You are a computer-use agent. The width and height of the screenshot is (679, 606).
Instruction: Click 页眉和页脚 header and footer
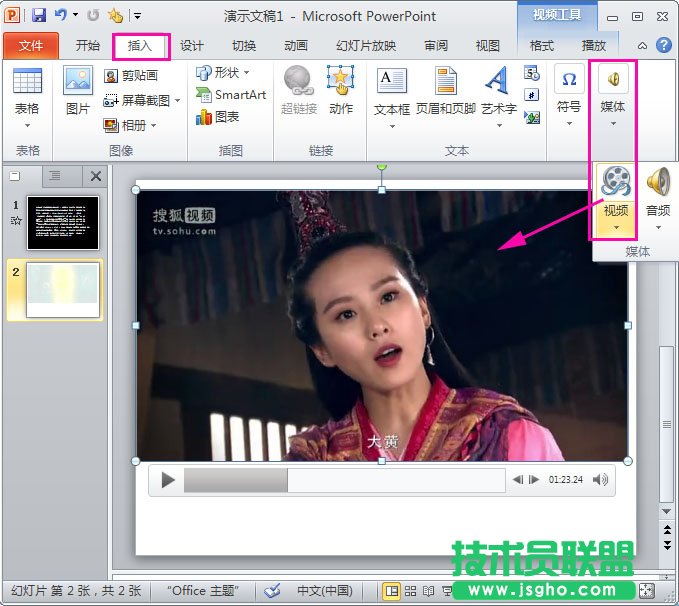[x=446, y=91]
